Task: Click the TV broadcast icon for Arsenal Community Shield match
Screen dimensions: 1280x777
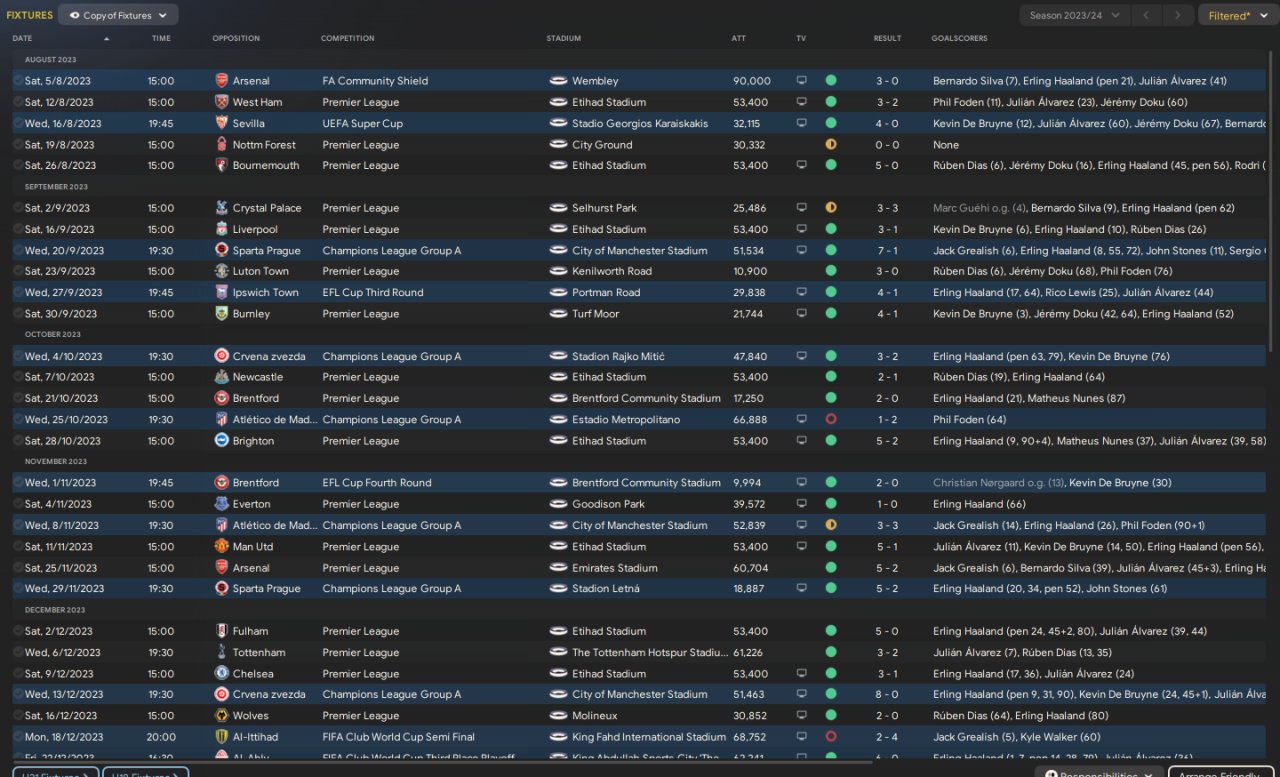Action: (801, 81)
